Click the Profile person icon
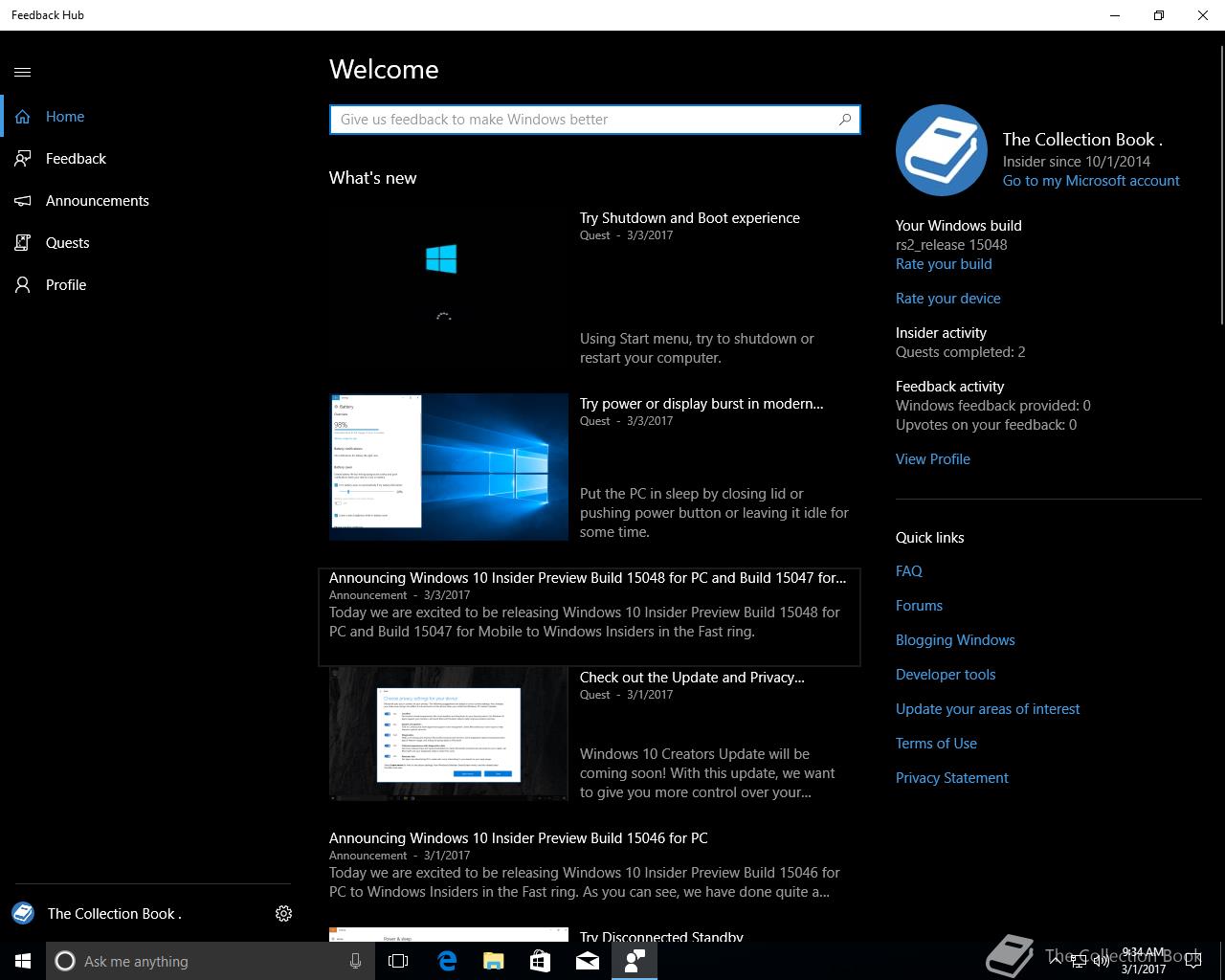 point(23,285)
